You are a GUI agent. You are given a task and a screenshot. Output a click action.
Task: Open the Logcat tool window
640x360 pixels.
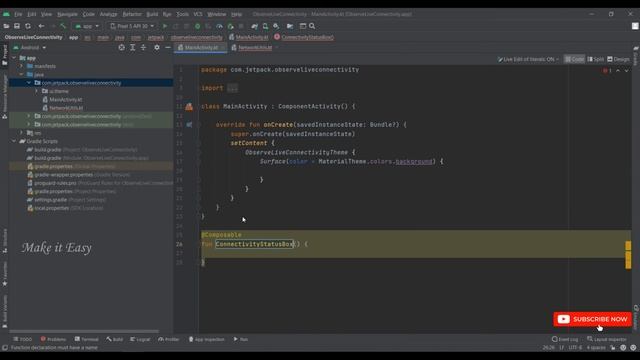(140, 339)
